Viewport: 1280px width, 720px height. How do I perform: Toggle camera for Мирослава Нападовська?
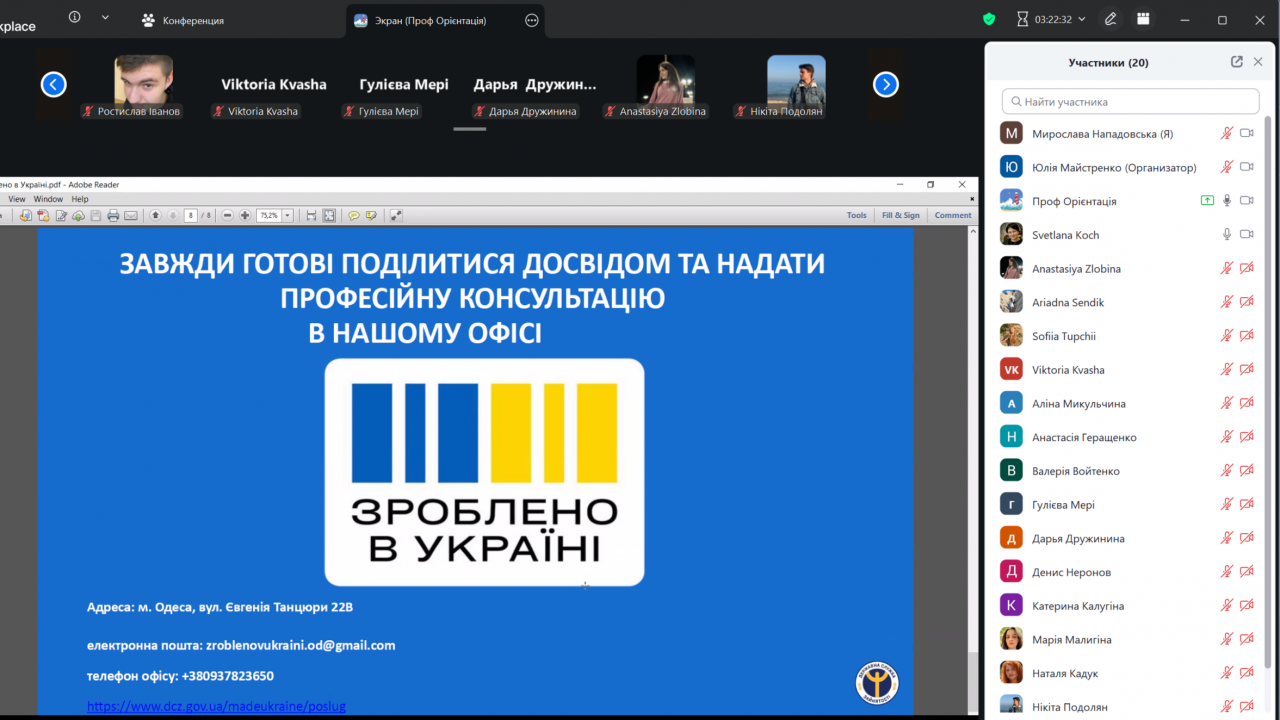click(x=1247, y=133)
